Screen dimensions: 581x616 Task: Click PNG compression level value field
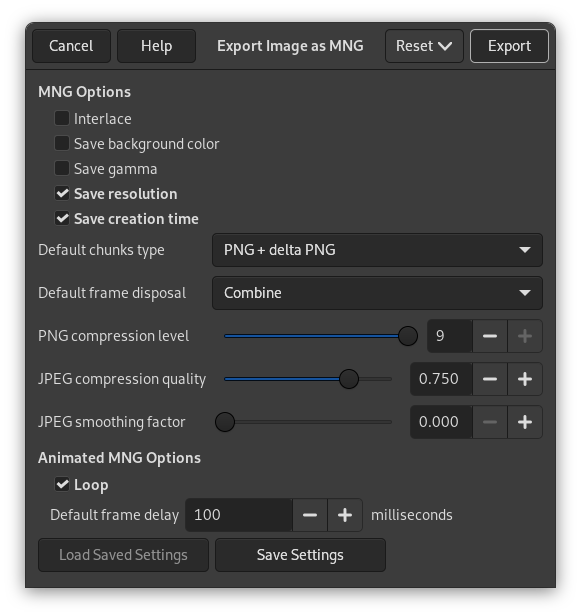pyautogui.click(x=449, y=336)
